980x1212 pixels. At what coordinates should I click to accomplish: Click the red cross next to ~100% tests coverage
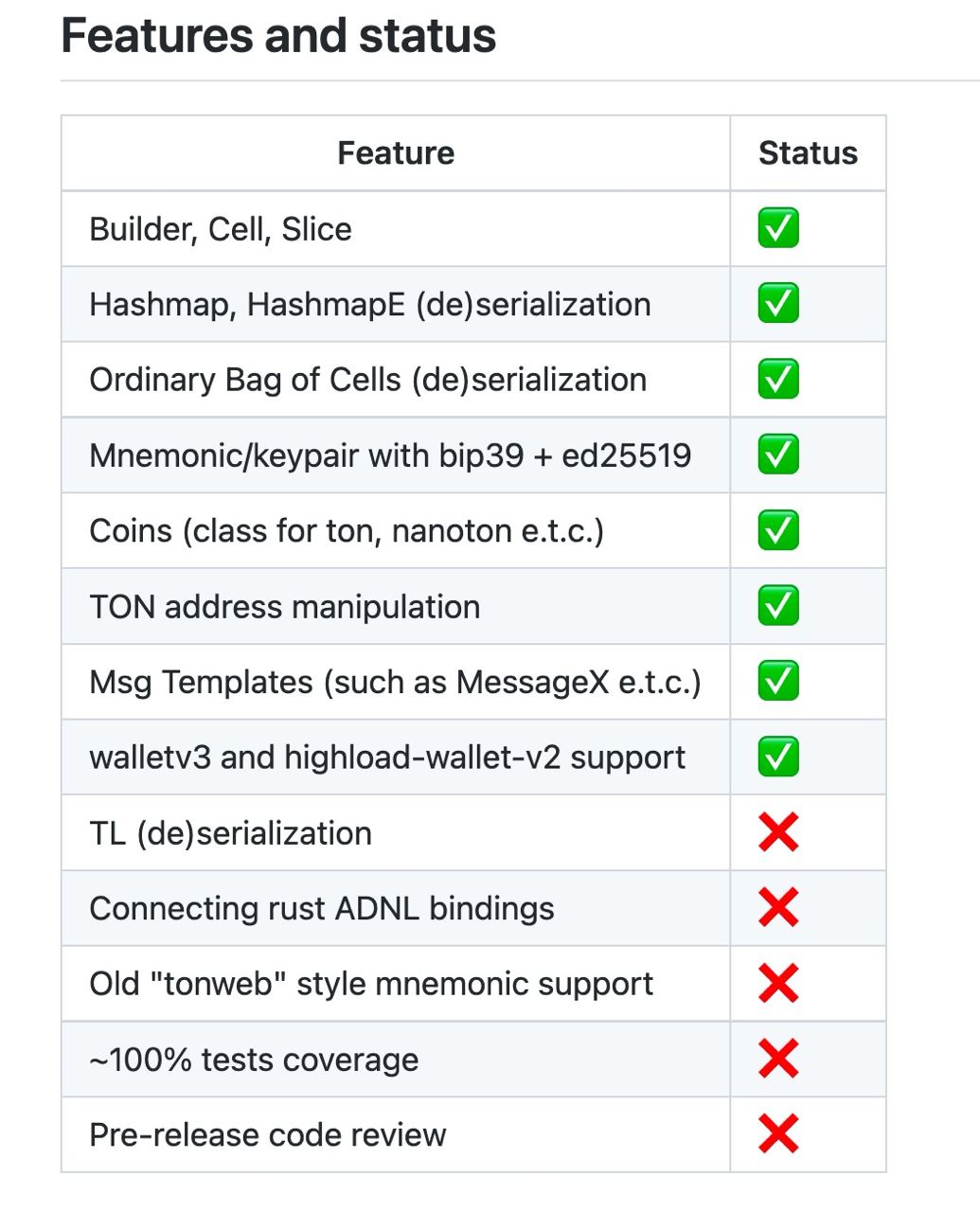778,1059
